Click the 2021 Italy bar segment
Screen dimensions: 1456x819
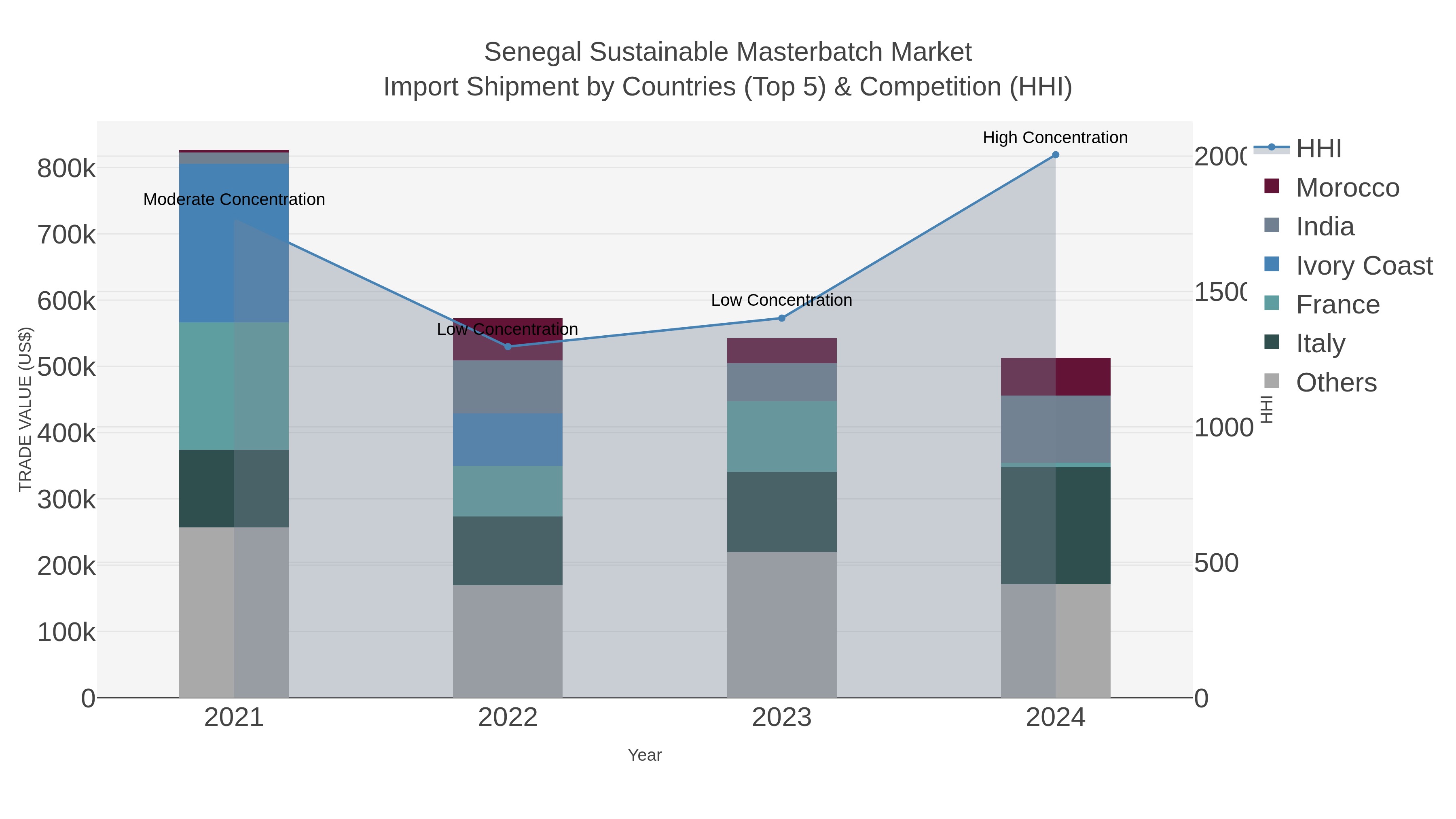(x=234, y=489)
